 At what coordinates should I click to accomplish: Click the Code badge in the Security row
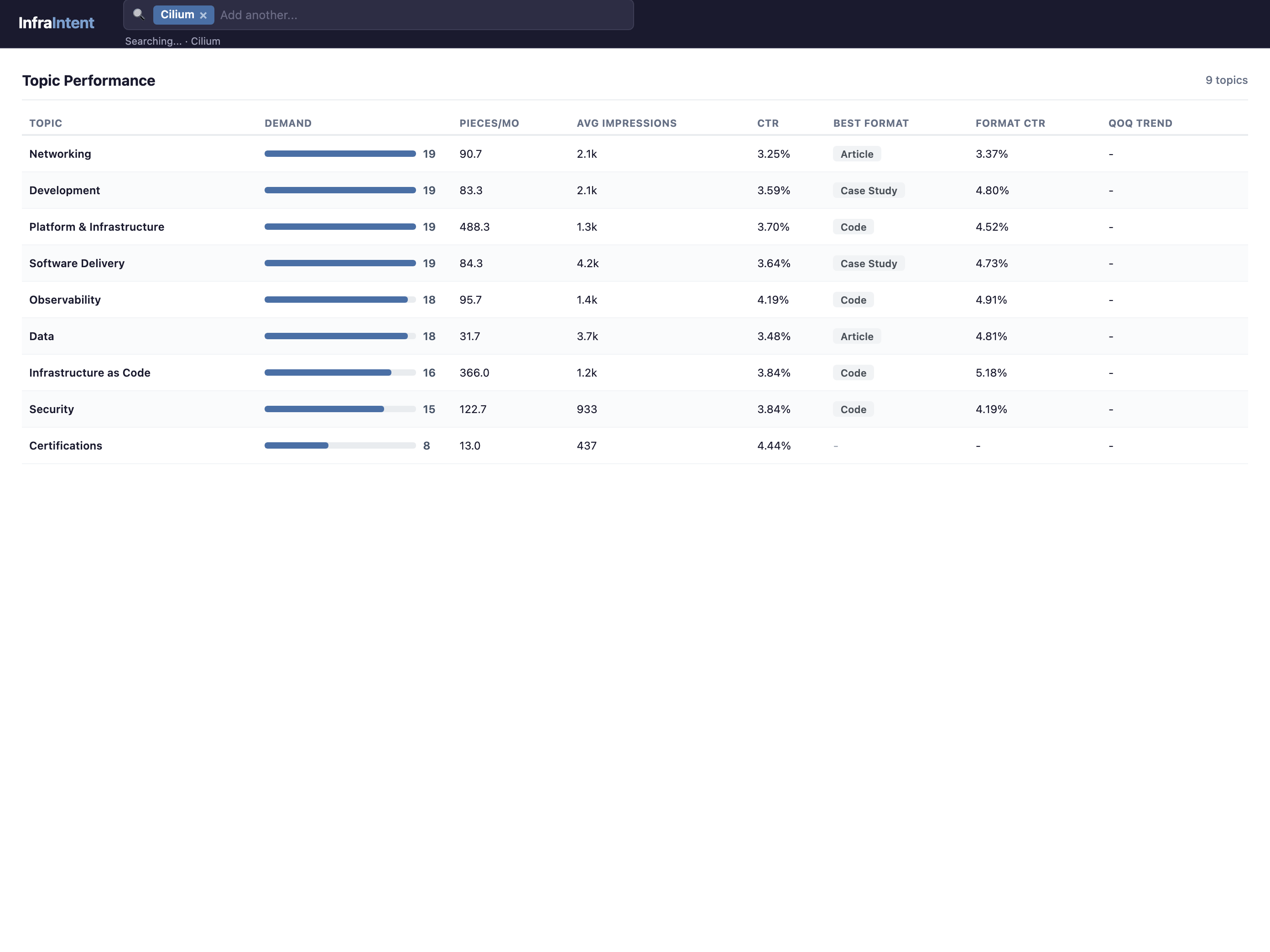point(853,409)
